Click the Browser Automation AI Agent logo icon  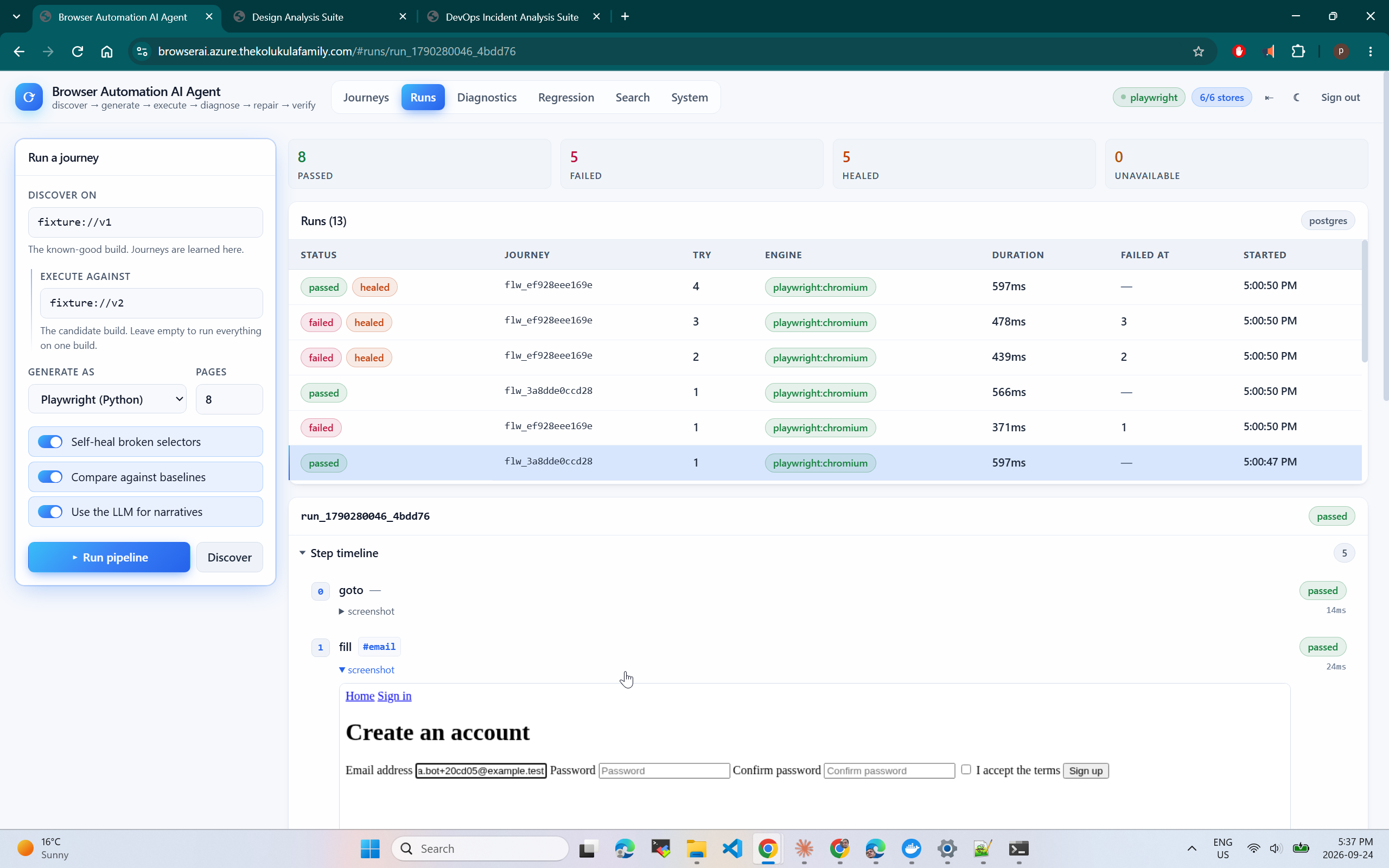[x=29, y=97]
